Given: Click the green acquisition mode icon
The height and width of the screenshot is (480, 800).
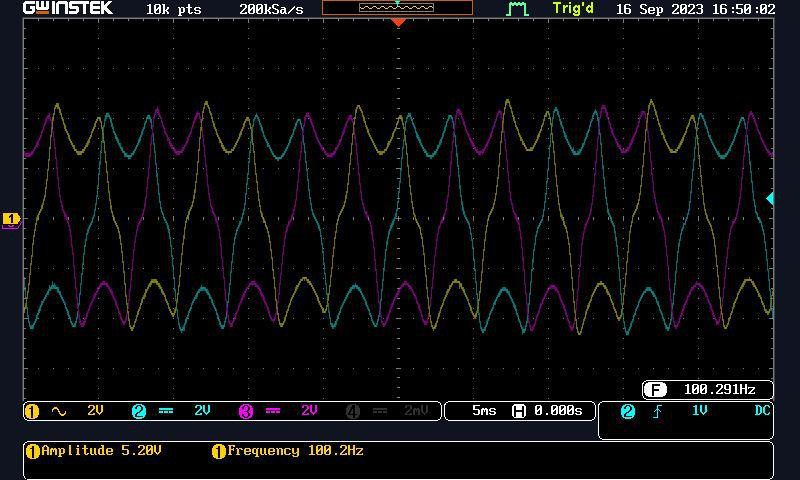Looking at the screenshot, I should pyautogui.click(x=517, y=9).
